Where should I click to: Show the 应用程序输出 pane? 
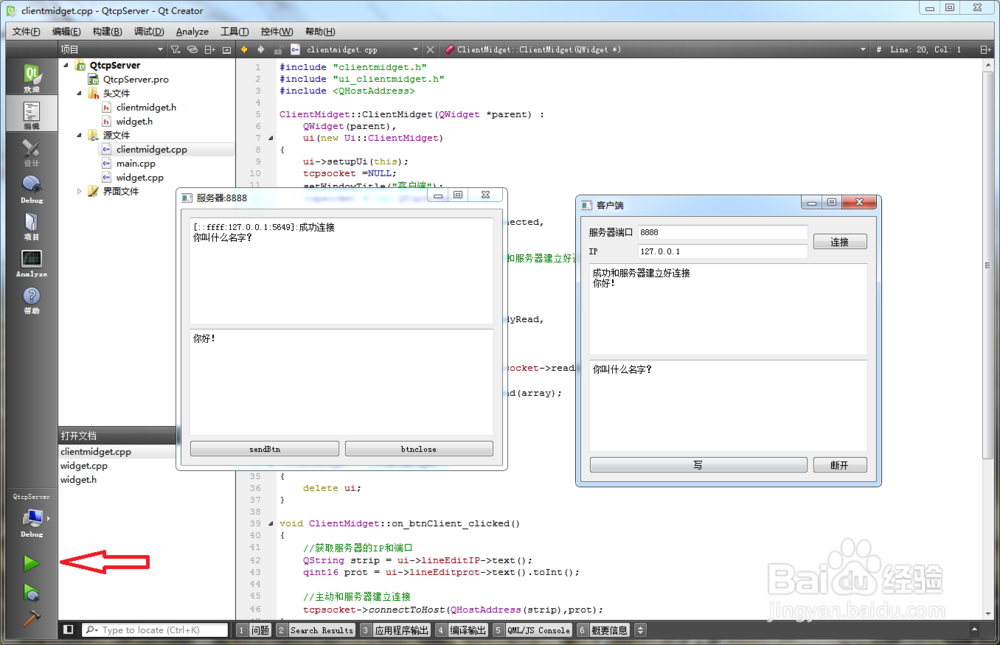[395, 630]
